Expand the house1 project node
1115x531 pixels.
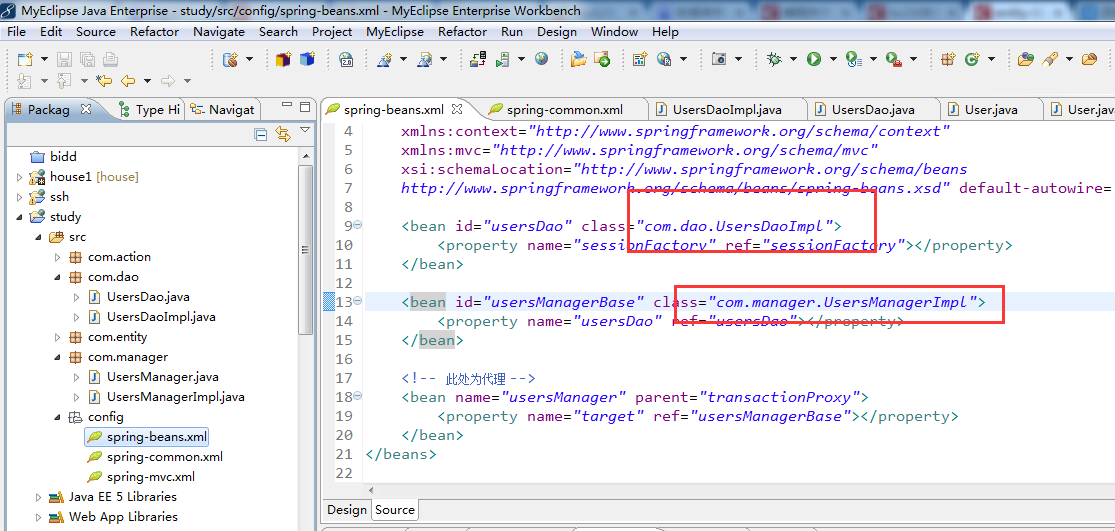19,177
